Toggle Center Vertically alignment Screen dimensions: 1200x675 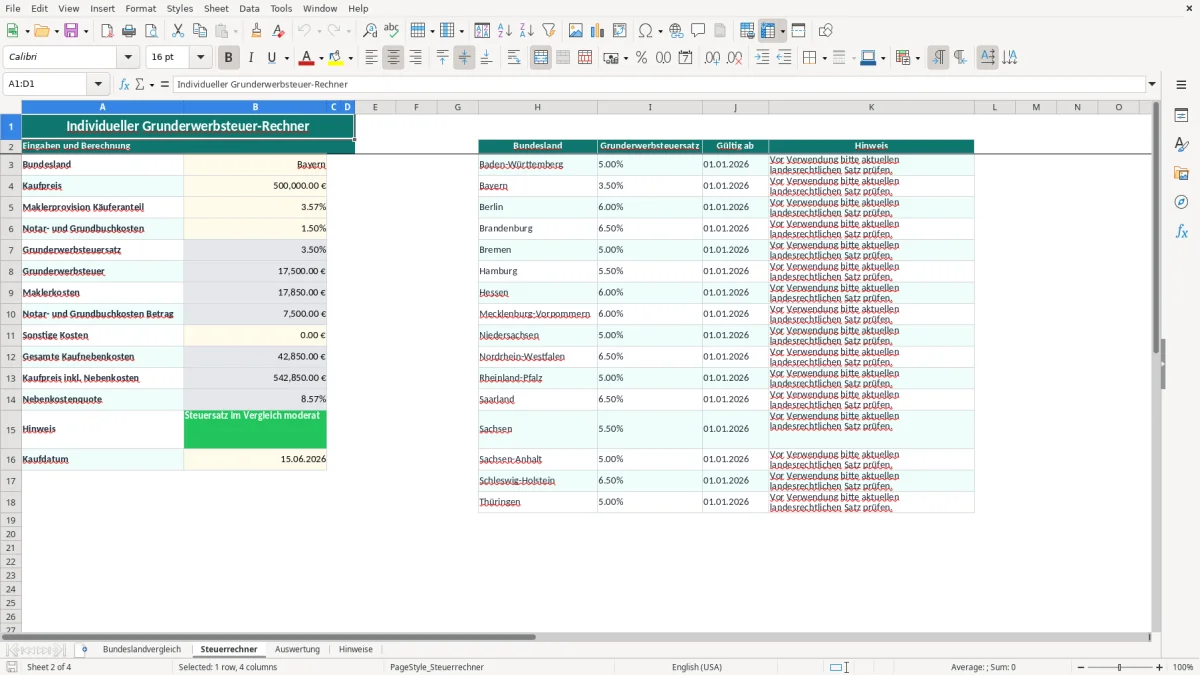tap(464, 58)
